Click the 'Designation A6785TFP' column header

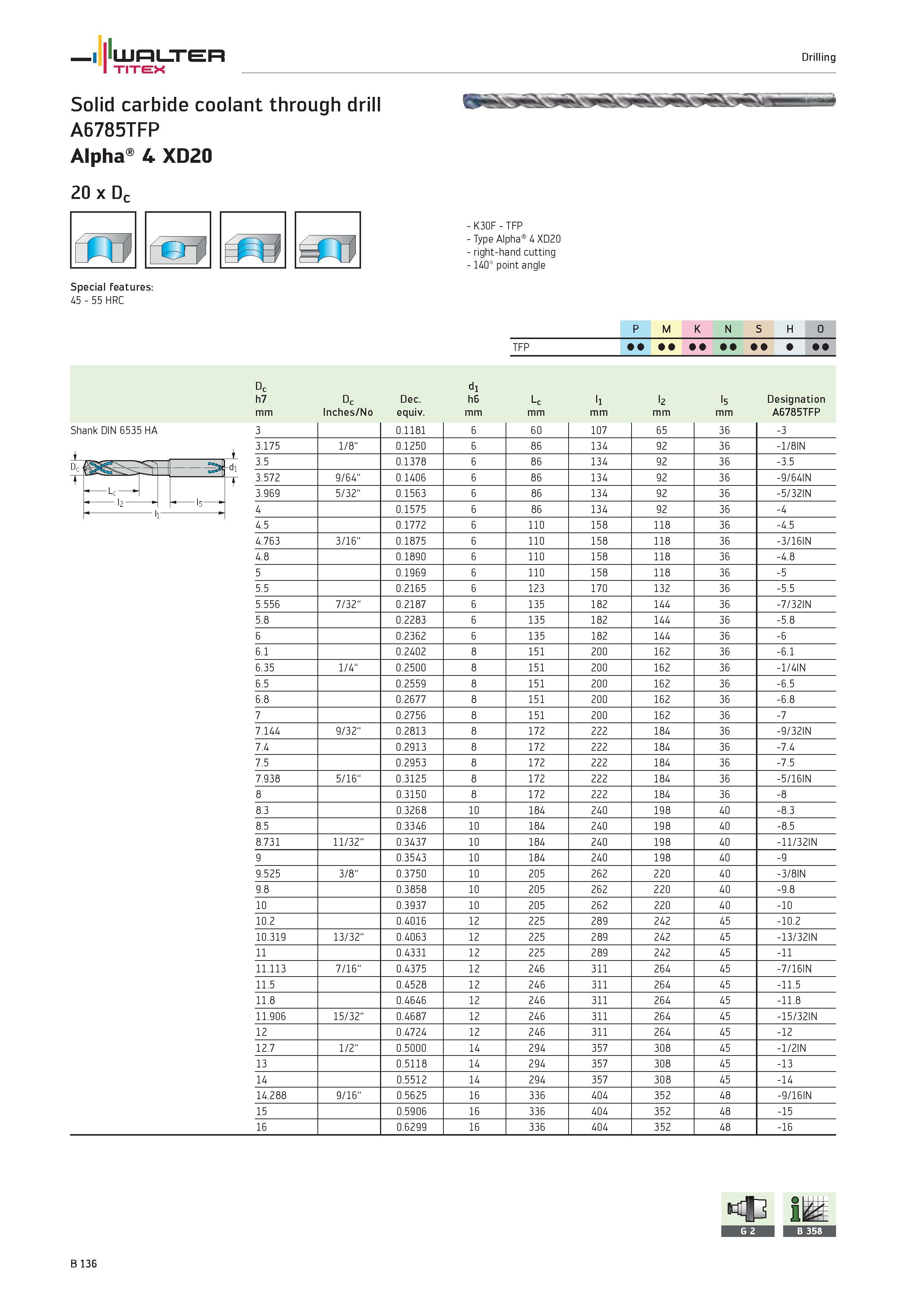(x=796, y=405)
